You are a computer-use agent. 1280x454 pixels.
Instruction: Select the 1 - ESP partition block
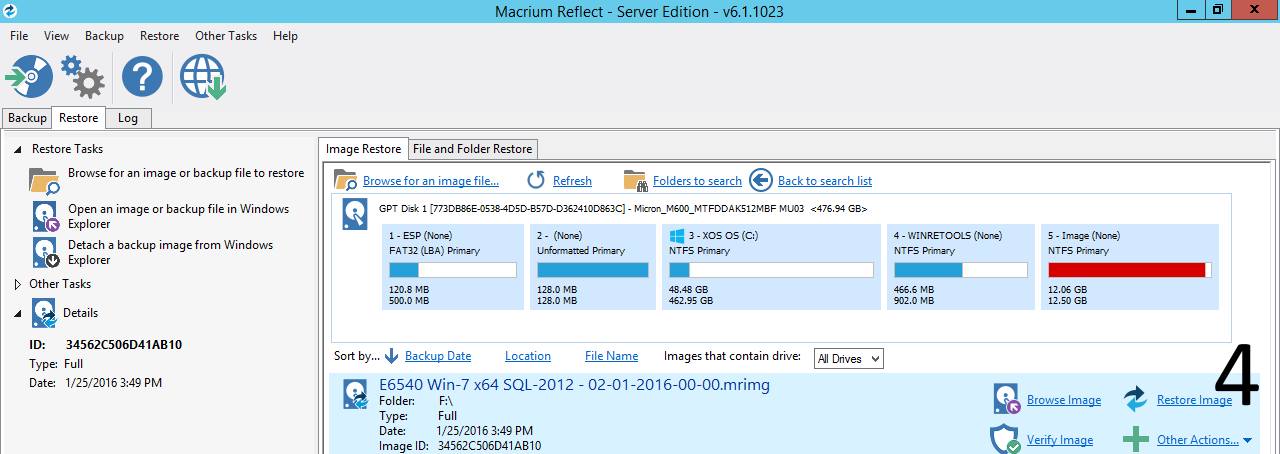click(453, 266)
